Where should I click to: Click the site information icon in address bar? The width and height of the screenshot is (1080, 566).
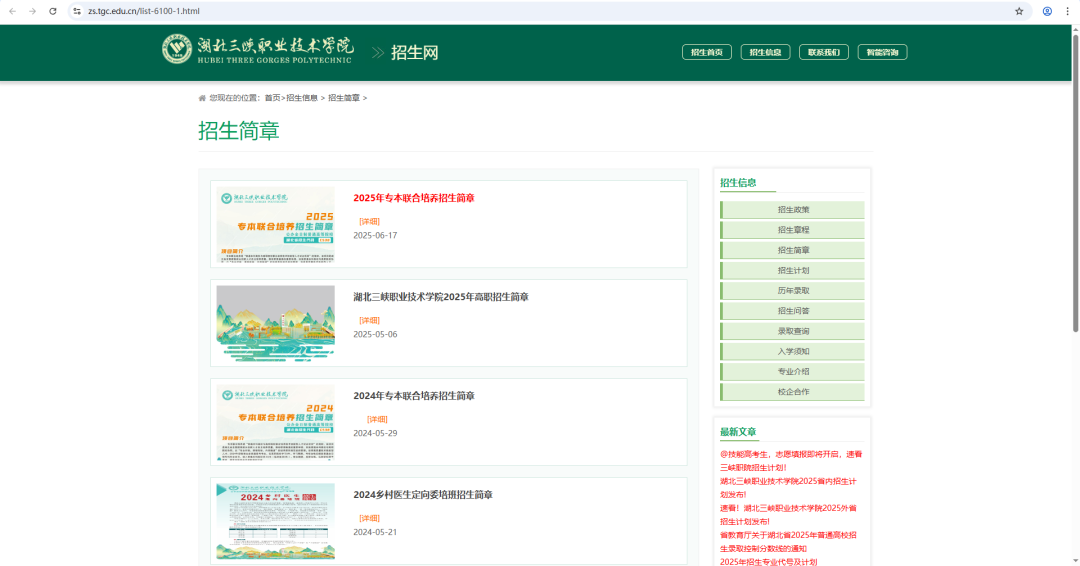(77, 11)
